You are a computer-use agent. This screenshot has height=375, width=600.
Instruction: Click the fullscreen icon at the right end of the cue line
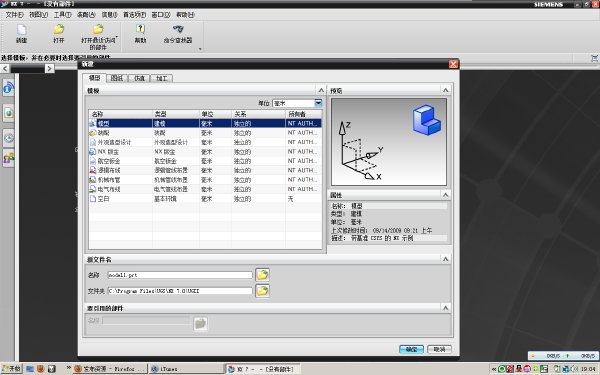594,58
